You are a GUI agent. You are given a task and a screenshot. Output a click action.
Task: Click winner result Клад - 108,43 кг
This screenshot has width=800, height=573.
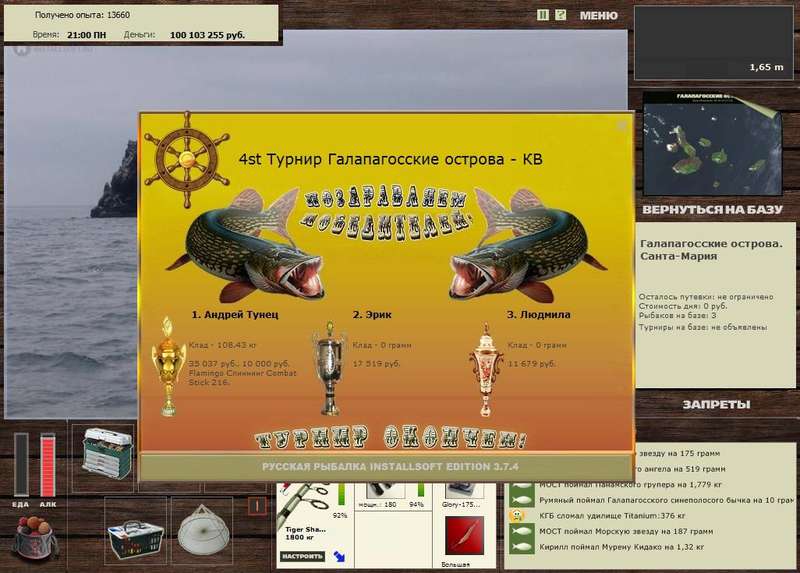coord(222,345)
